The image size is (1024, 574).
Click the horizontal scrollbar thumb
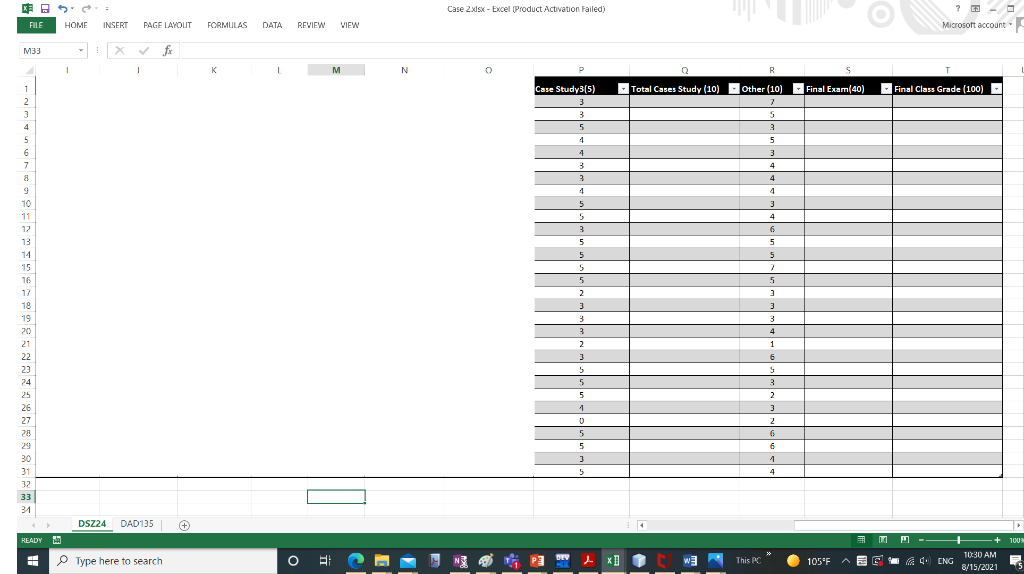[903, 525]
